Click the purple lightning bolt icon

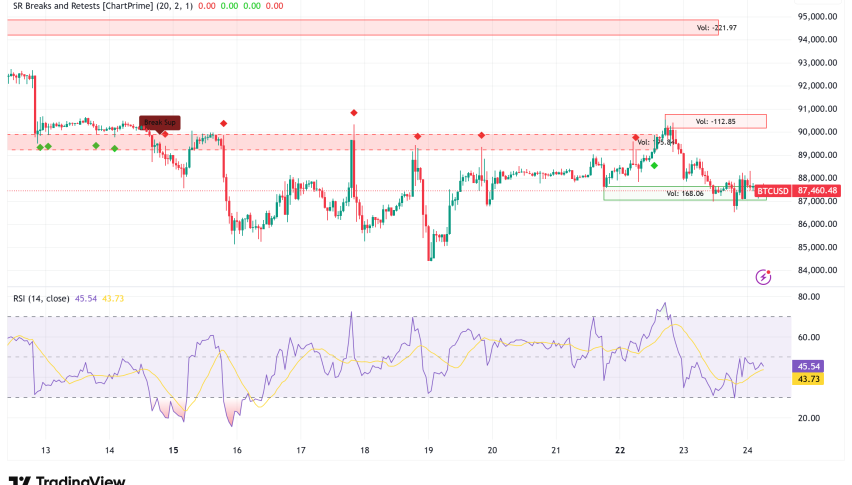[x=763, y=276]
